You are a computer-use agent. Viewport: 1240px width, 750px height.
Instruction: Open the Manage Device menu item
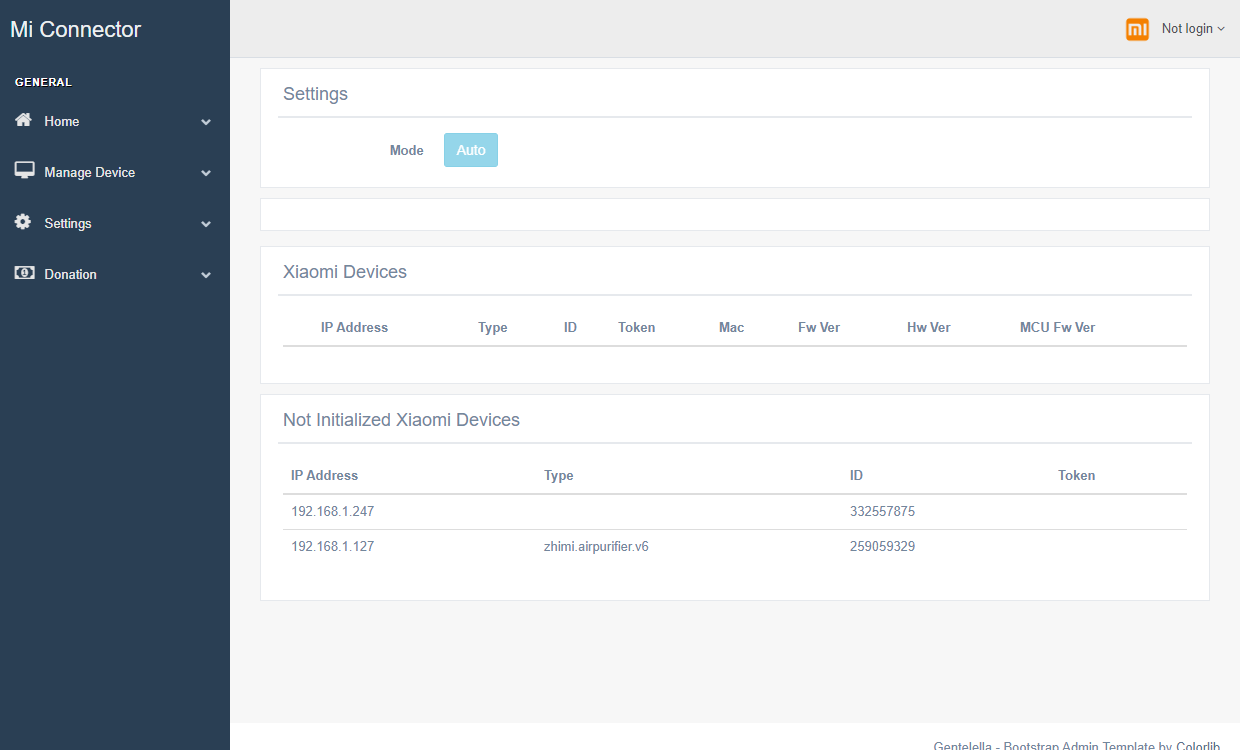(x=115, y=172)
